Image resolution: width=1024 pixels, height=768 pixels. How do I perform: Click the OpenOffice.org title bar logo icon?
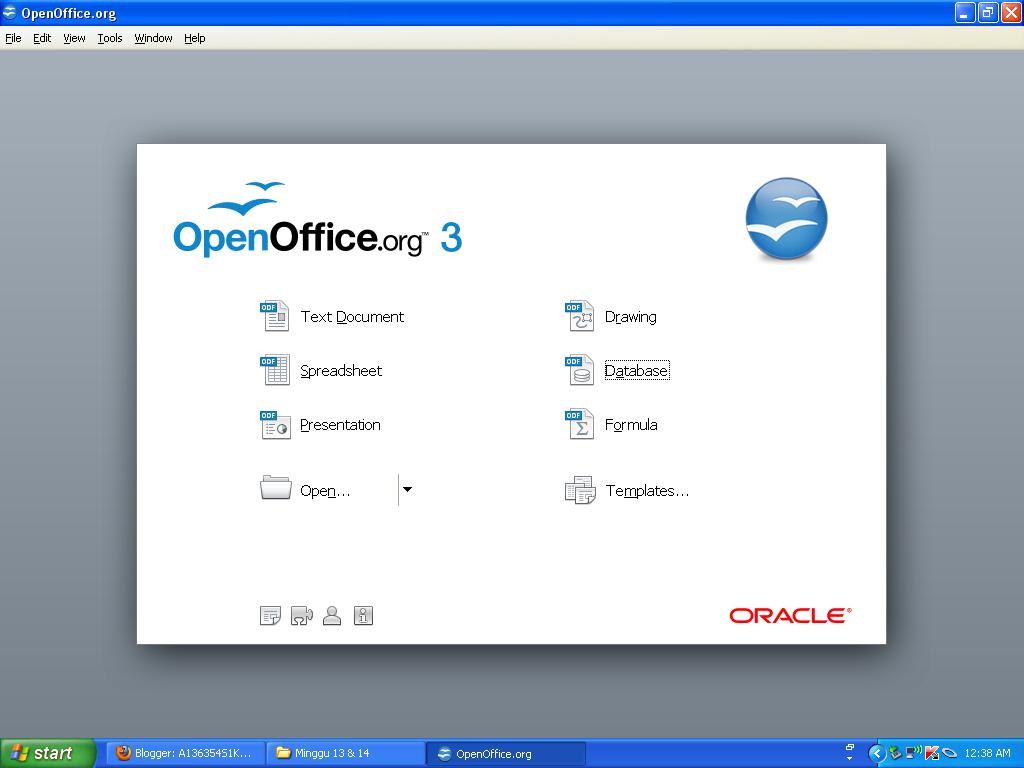pos(10,12)
